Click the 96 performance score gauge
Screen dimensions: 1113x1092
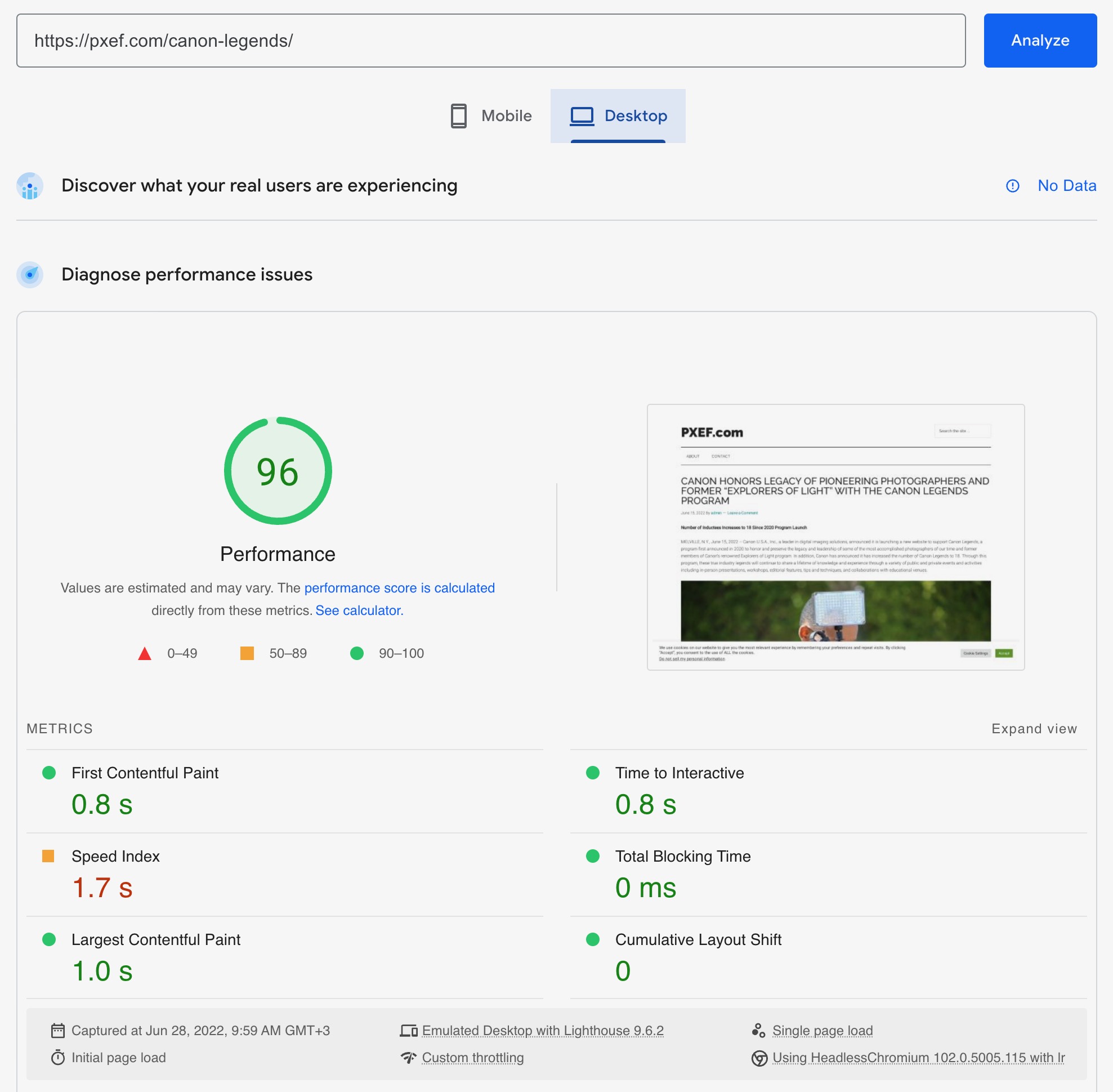click(x=278, y=471)
